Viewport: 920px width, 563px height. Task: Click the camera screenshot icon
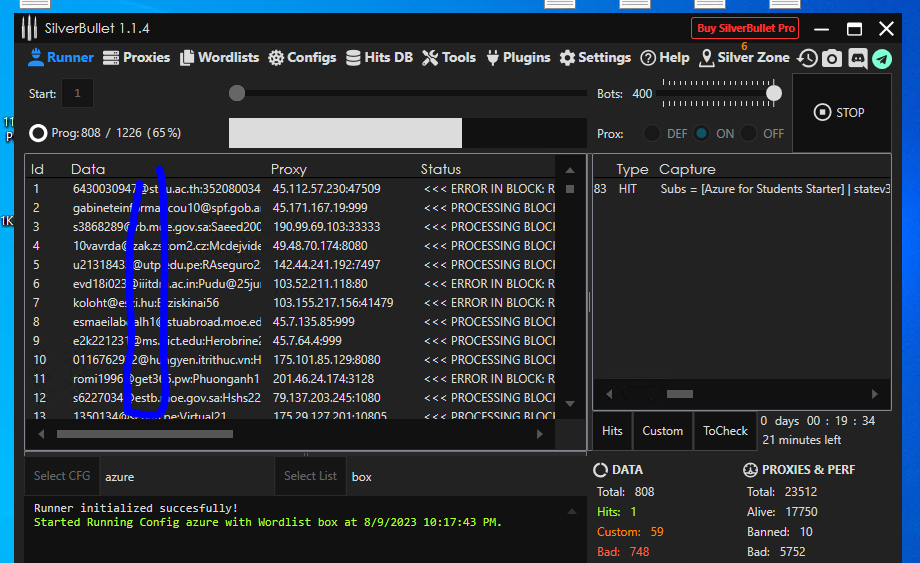point(832,58)
